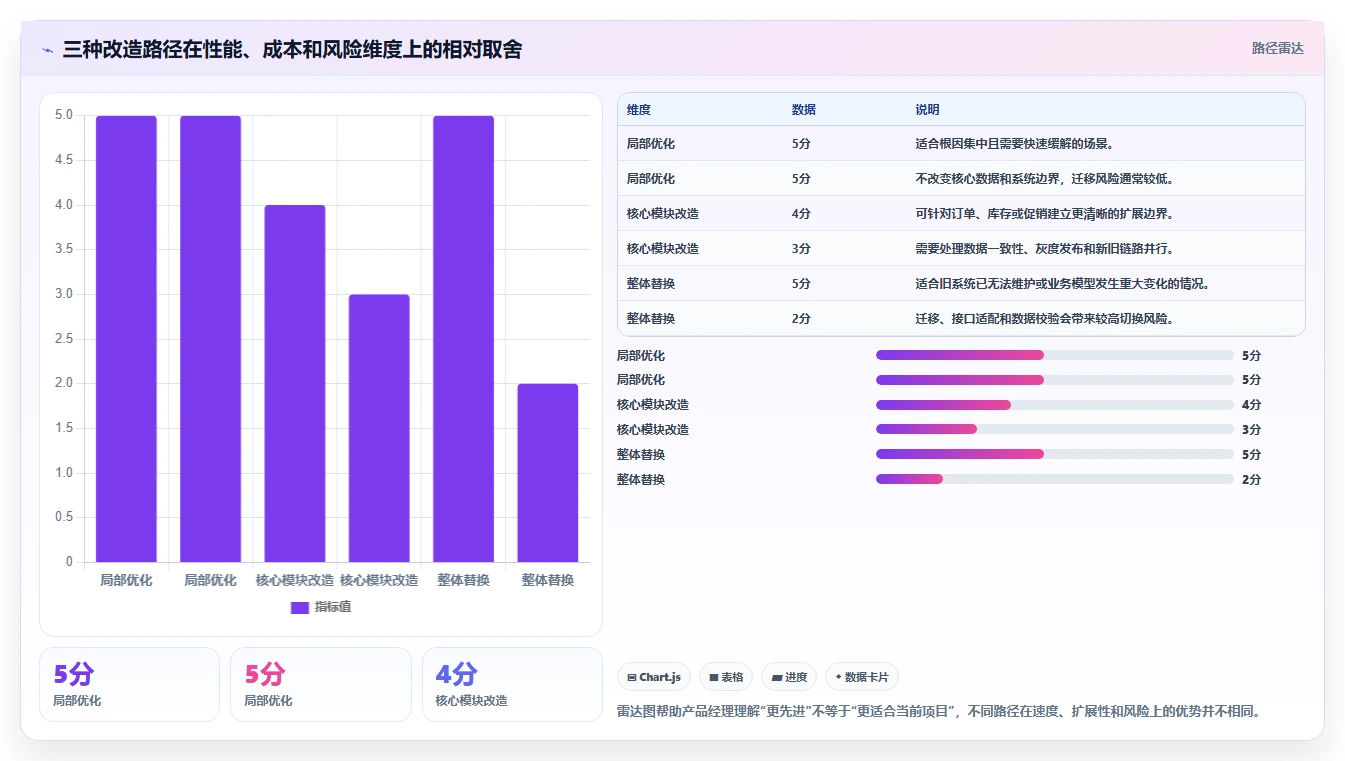The image size is (1345, 761).
Task: Select the cell 需要处理数据一致性、灰度发布和新旧链路并行。
Action: 1044,249
